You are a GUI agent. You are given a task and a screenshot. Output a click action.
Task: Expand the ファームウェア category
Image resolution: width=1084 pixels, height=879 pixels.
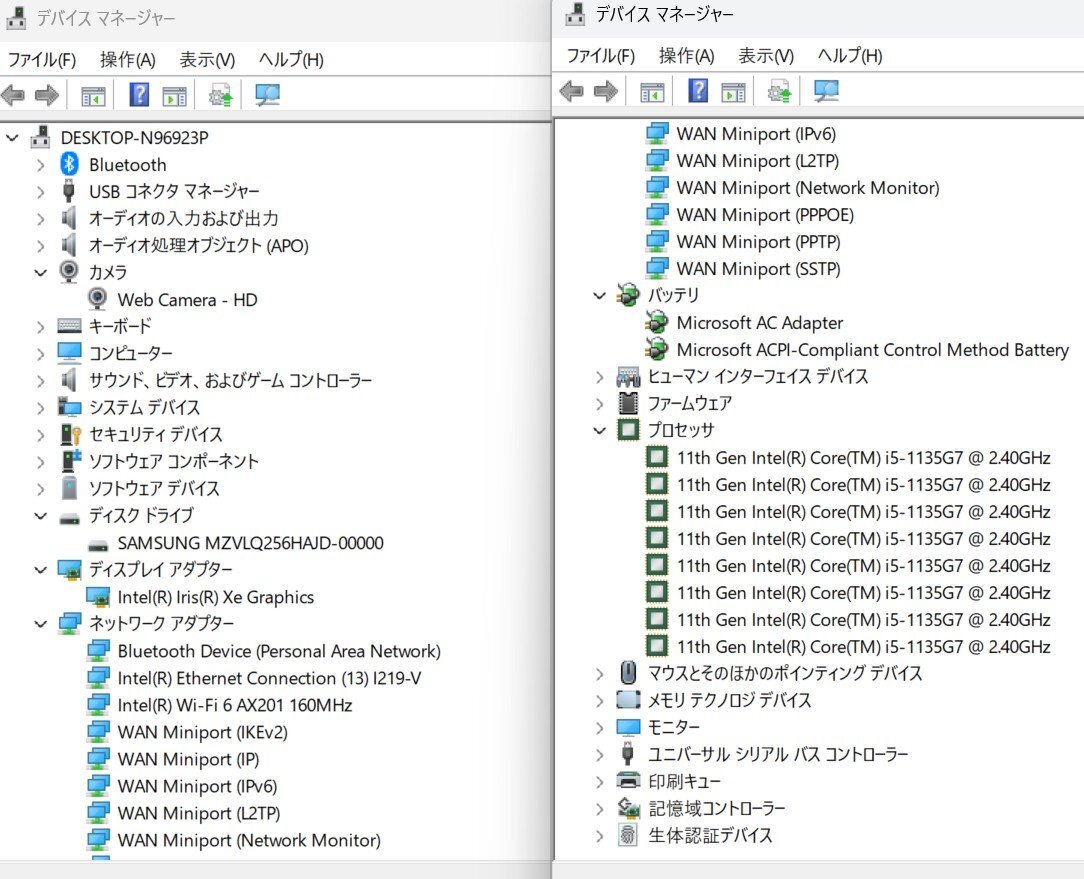pyautogui.click(x=599, y=403)
